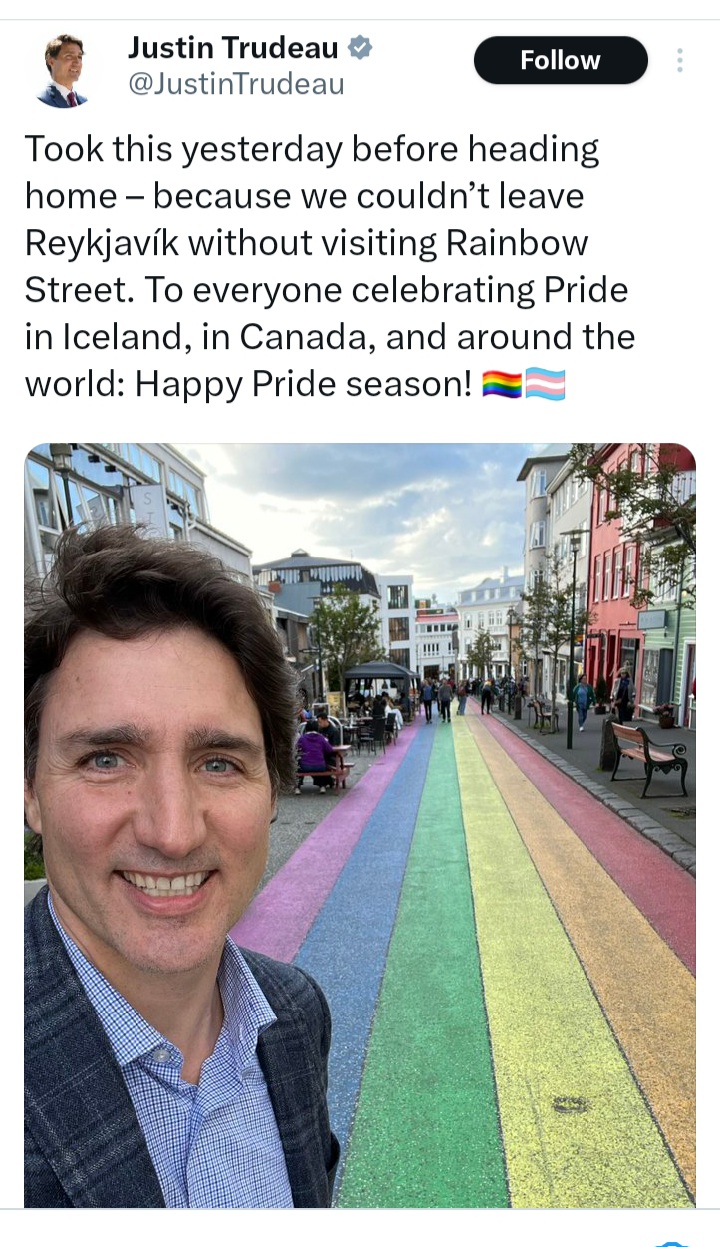Click the cloudy sky in the photo
The height and width of the screenshot is (1247, 720).
400,510
